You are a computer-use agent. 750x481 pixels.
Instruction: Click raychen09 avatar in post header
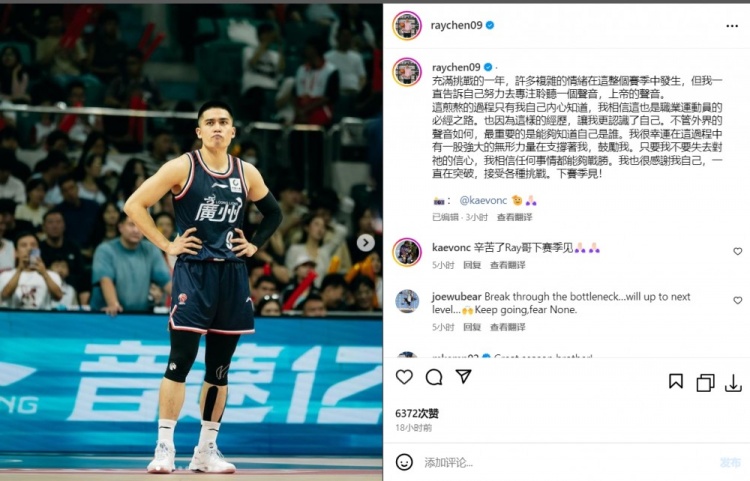(407, 25)
